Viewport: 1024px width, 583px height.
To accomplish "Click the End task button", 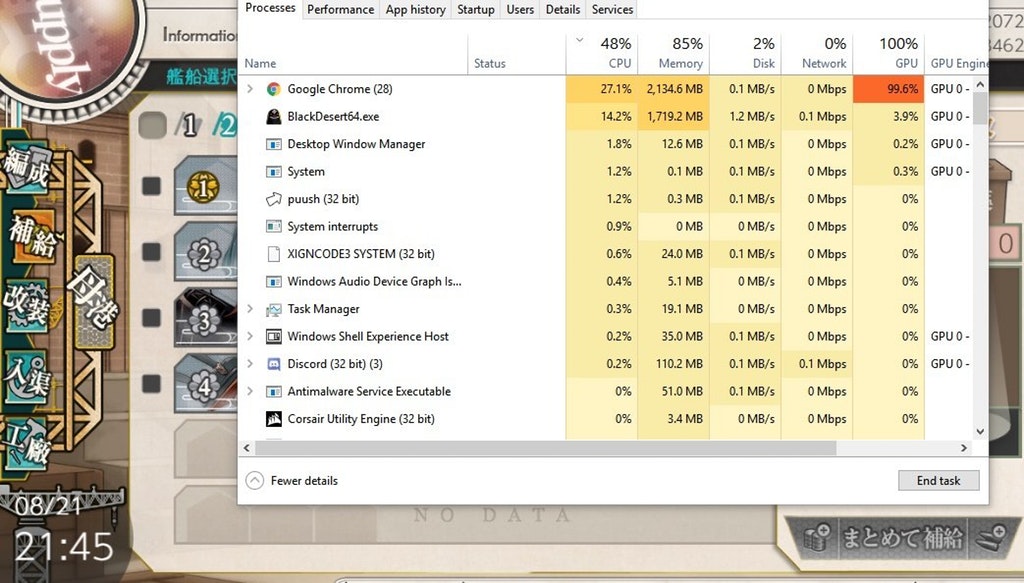I will pos(938,481).
